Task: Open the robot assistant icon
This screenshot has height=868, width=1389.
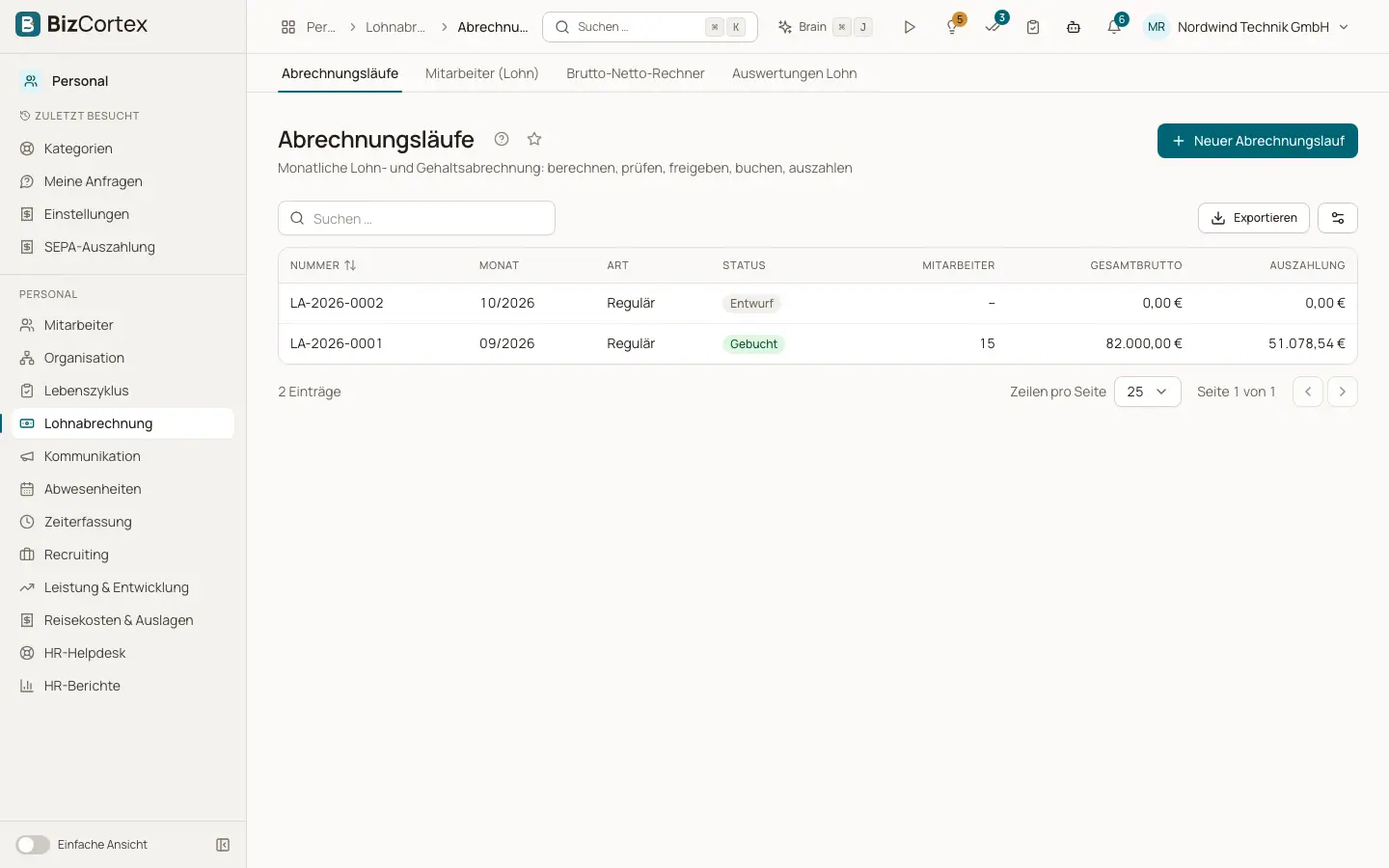Action: [x=1074, y=27]
